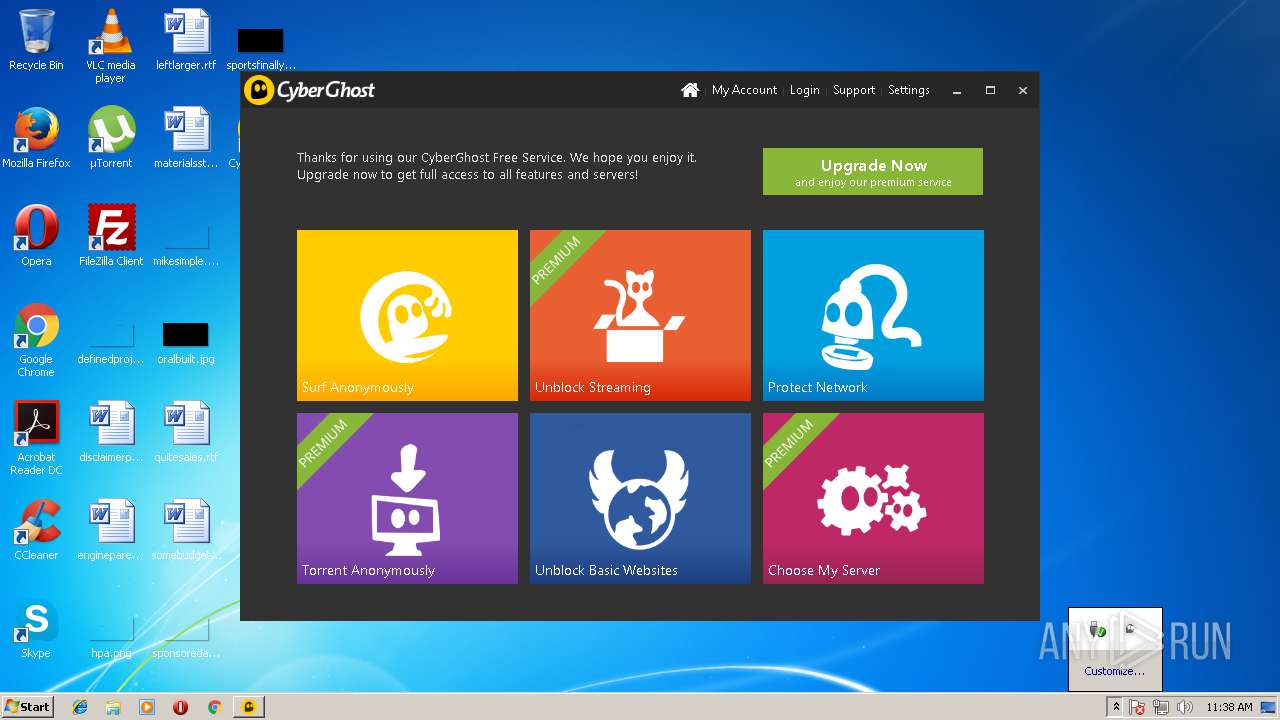Click the Upgrade Now button
Screen dimensions: 1280x720
[x=873, y=171]
